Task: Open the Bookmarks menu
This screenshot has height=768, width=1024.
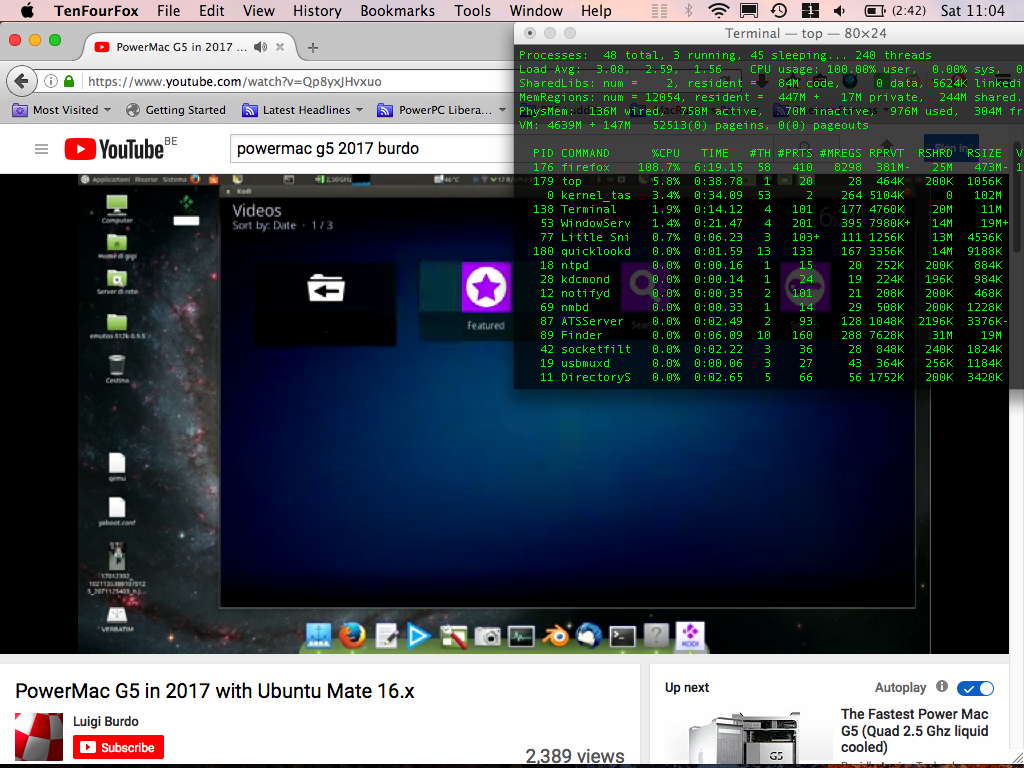Action: point(397,11)
